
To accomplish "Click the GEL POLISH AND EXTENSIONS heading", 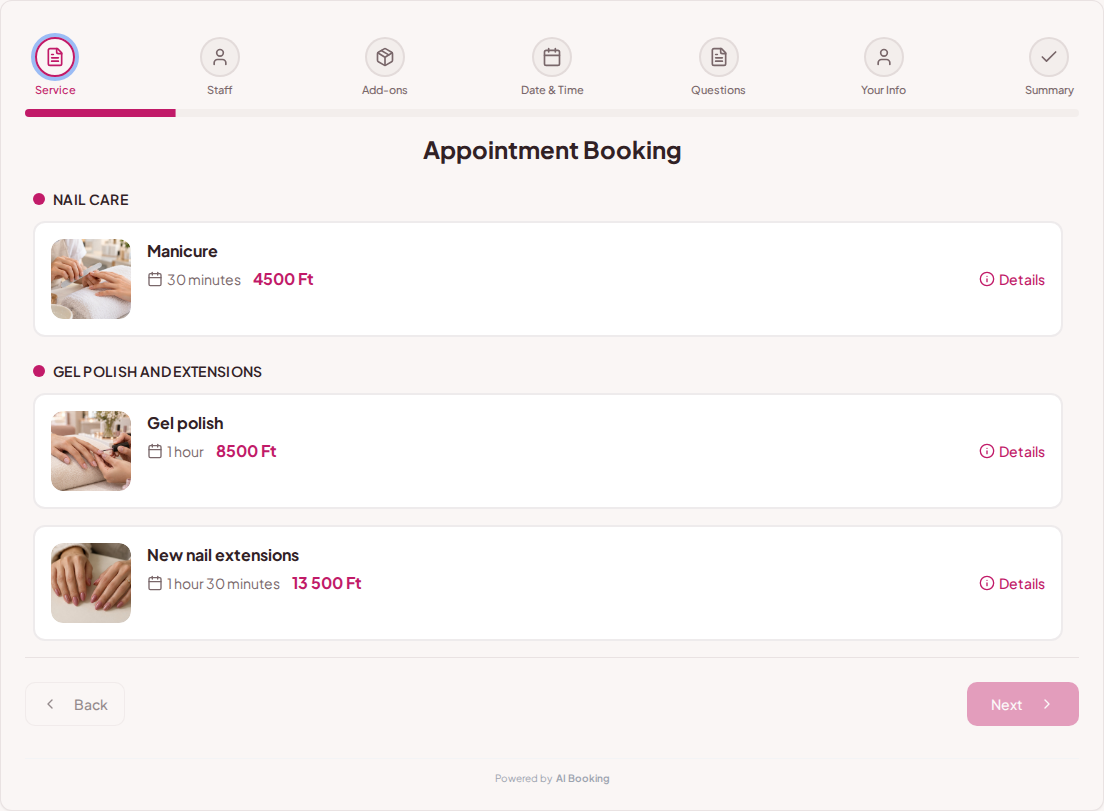I will [x=157, y=372].
